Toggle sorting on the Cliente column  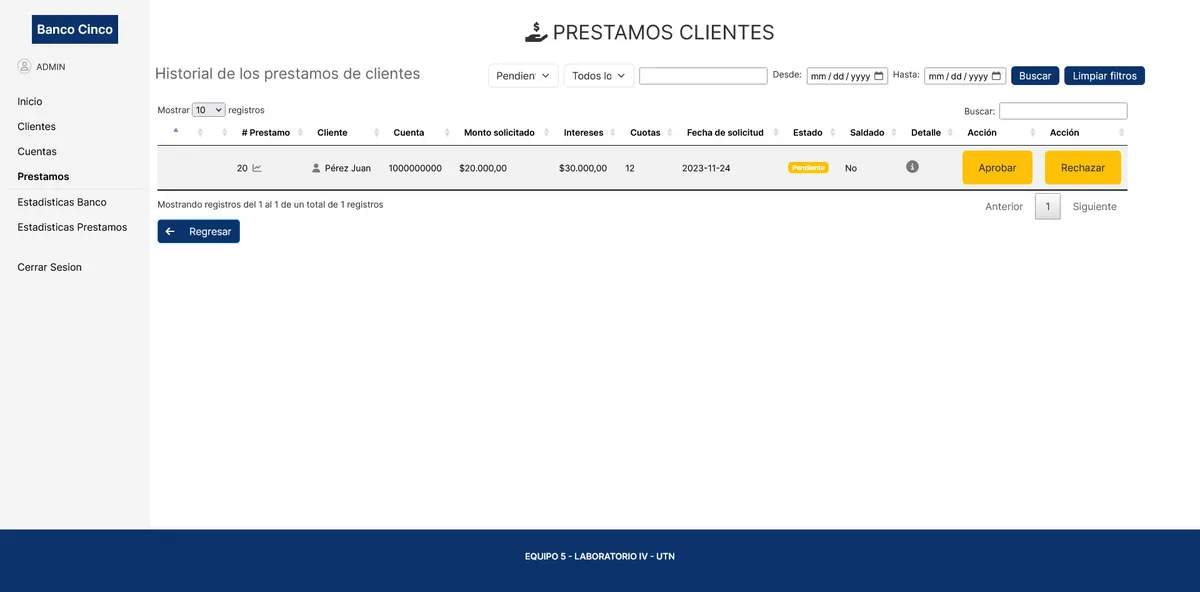pyautogui.click(x=332, y=132)
